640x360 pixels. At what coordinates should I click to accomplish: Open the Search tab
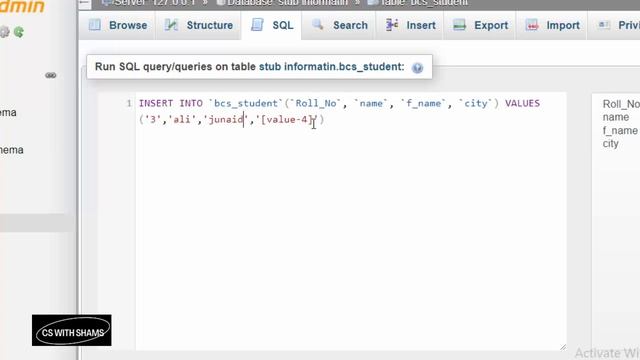tap(340, 25)
